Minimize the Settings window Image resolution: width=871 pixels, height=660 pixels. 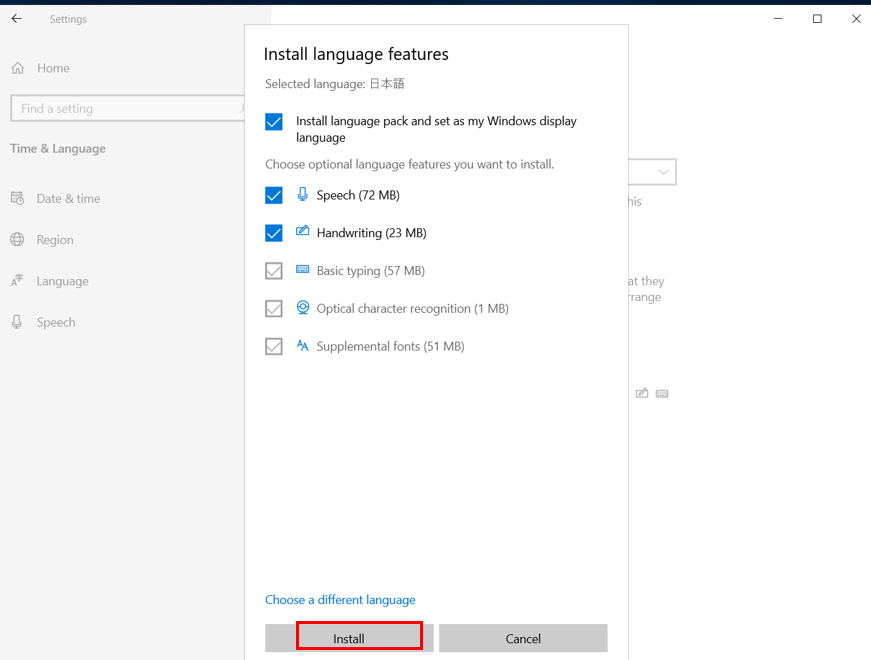point(778,19)
